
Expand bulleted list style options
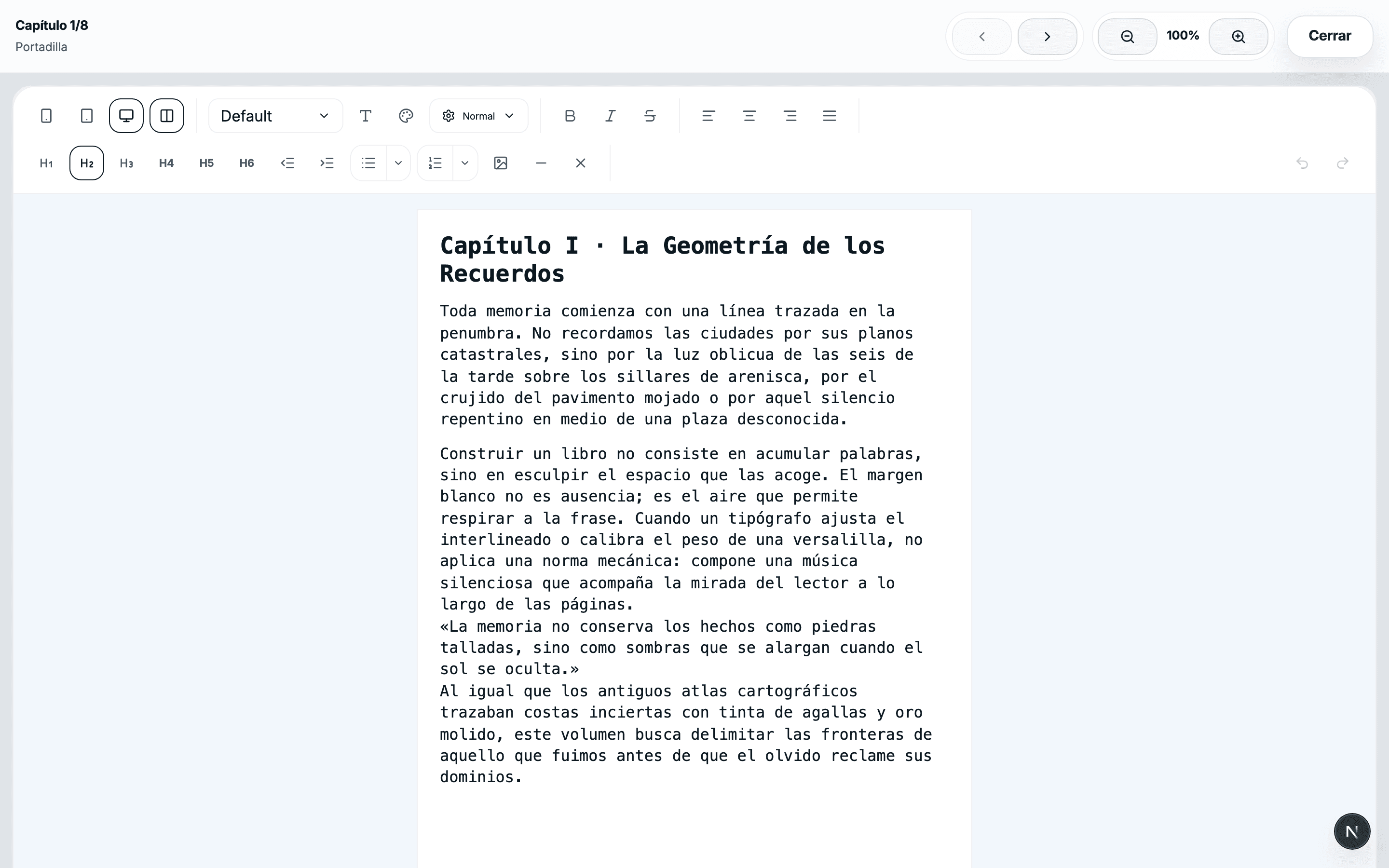coord(398,163)
